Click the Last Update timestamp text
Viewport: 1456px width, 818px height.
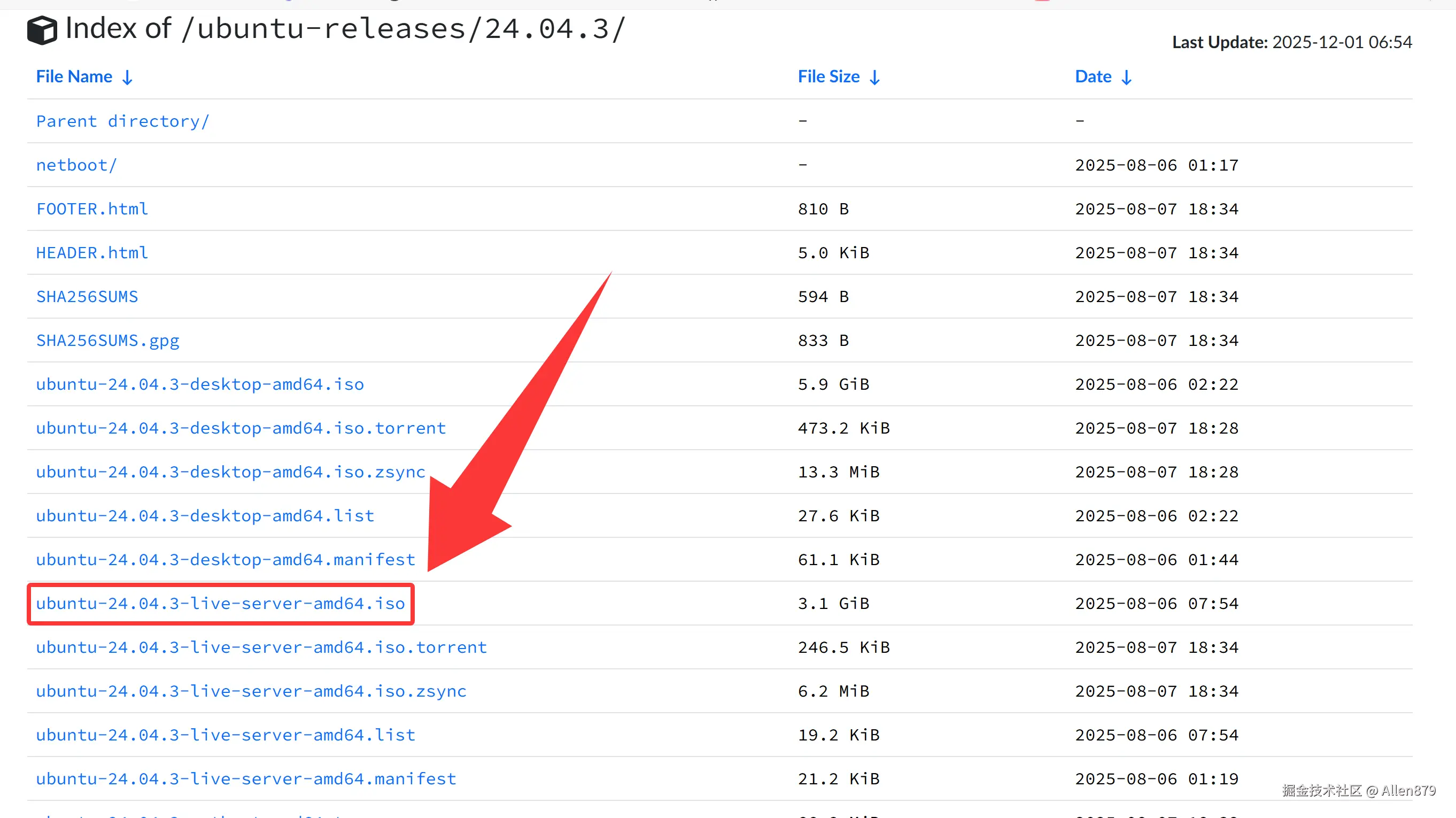[x=1292, y=42]
